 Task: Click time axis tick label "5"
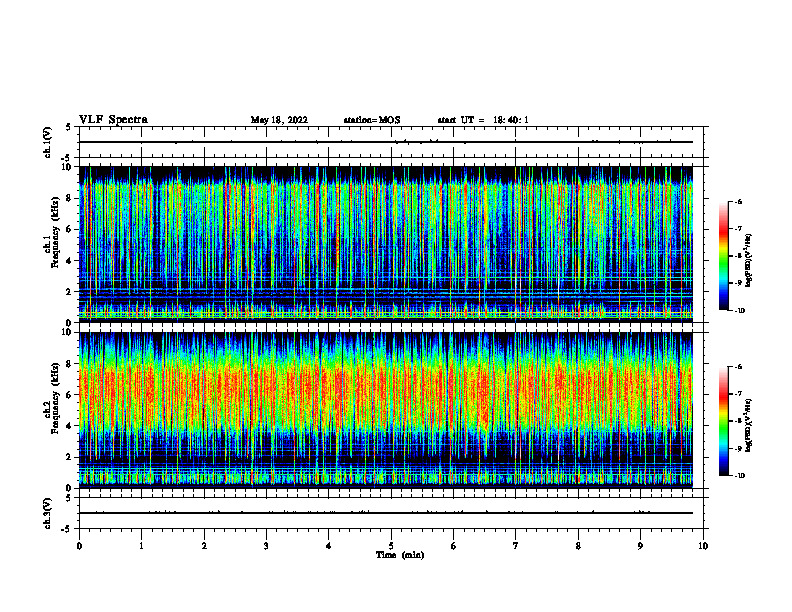pyautogui.click(x=391, y=546)
